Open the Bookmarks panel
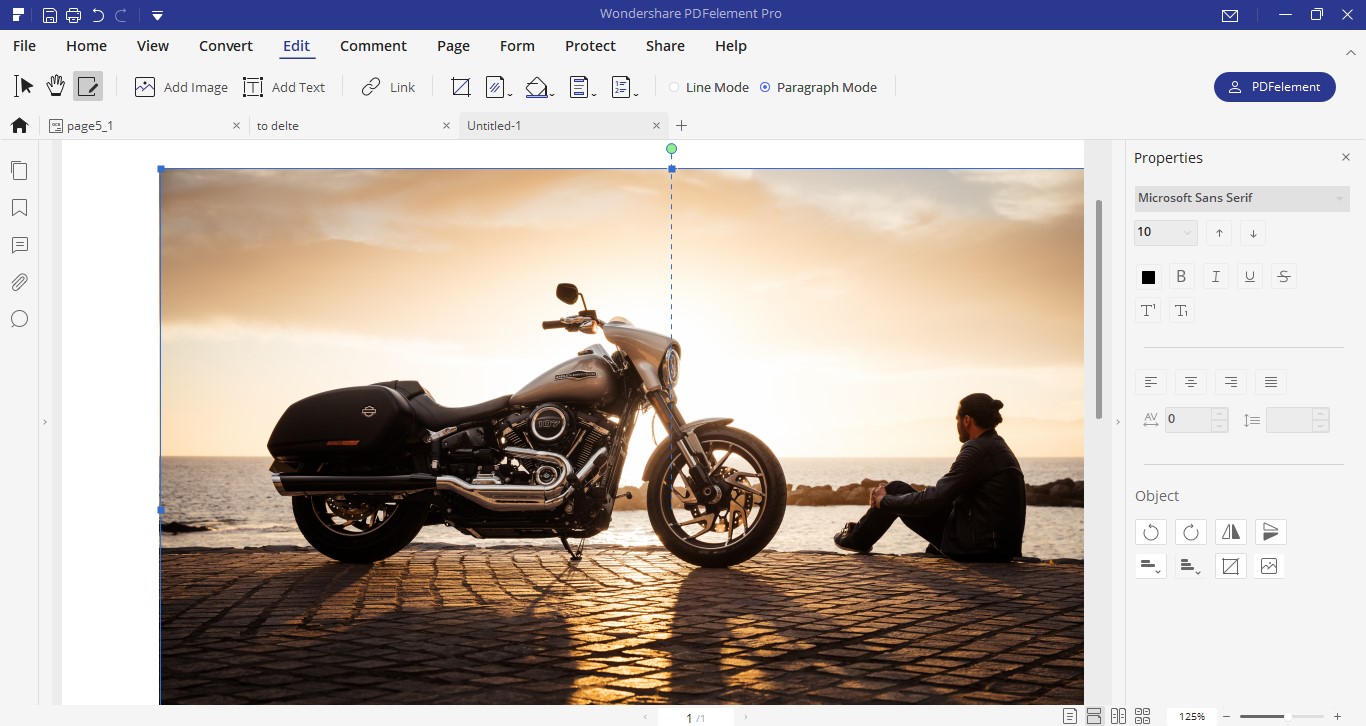Image resolution: width=1366 pixels, height=726 pixels. pyautogui.click(x=19, y=208)
